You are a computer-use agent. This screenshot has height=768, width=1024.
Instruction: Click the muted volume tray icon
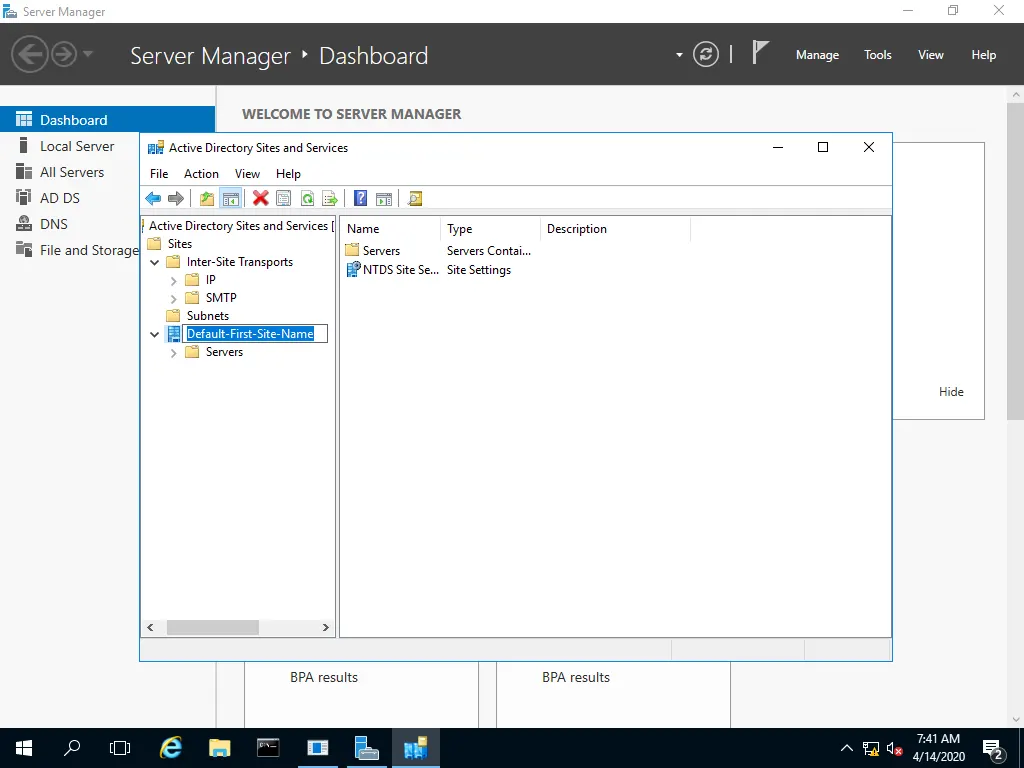[894, 749]
